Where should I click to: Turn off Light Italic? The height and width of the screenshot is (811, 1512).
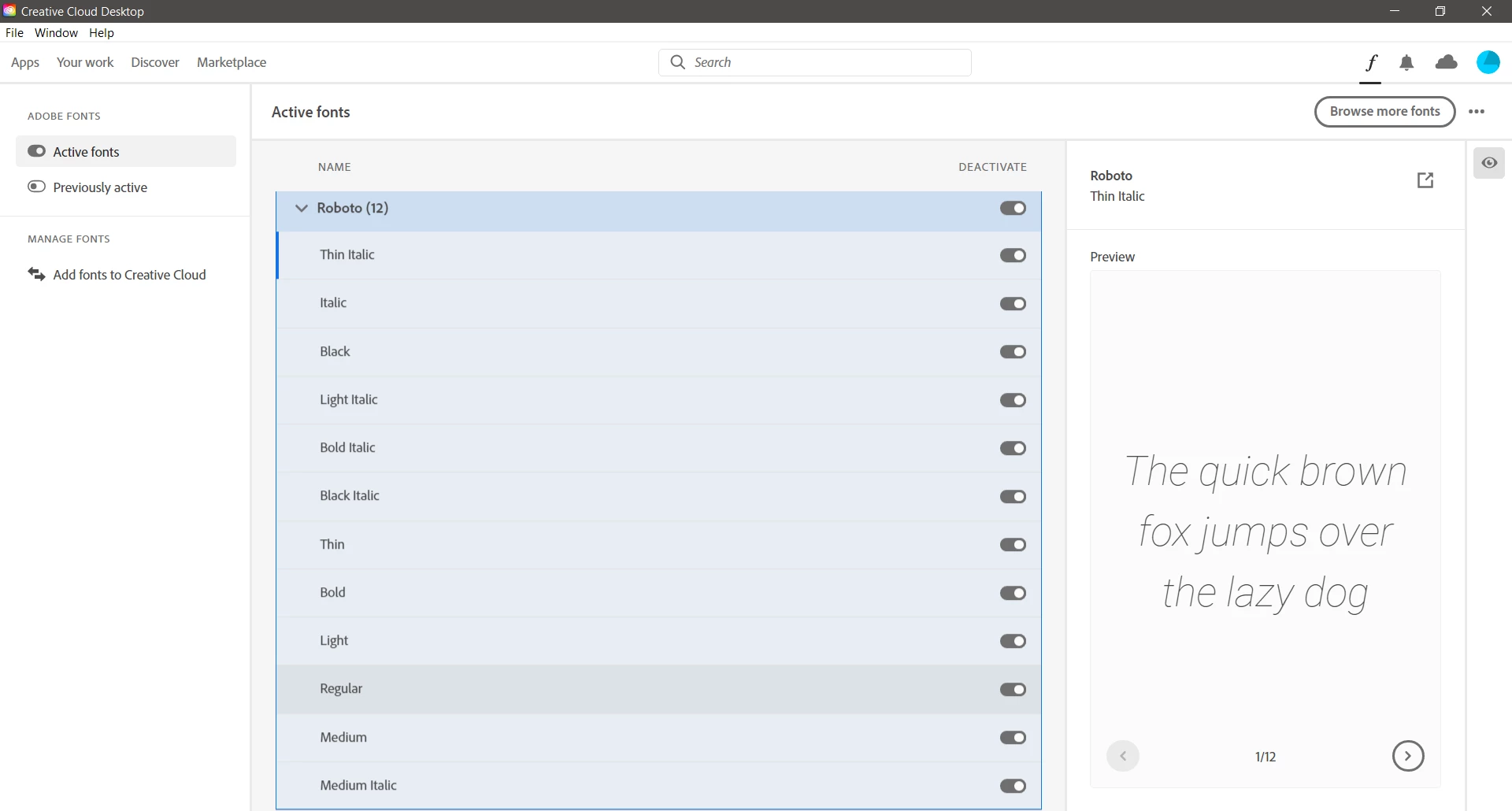[x=1013, y=400]
